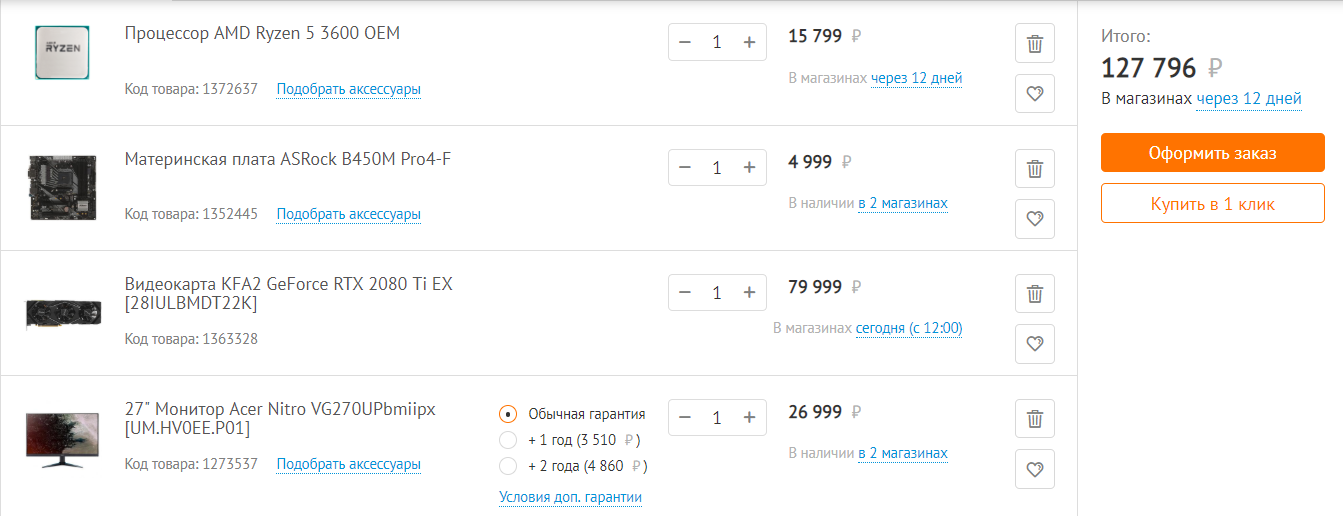This screenshot has height=516, width=1343.
Task: Choose the +2 года warranty option
Action: [508, 466]
